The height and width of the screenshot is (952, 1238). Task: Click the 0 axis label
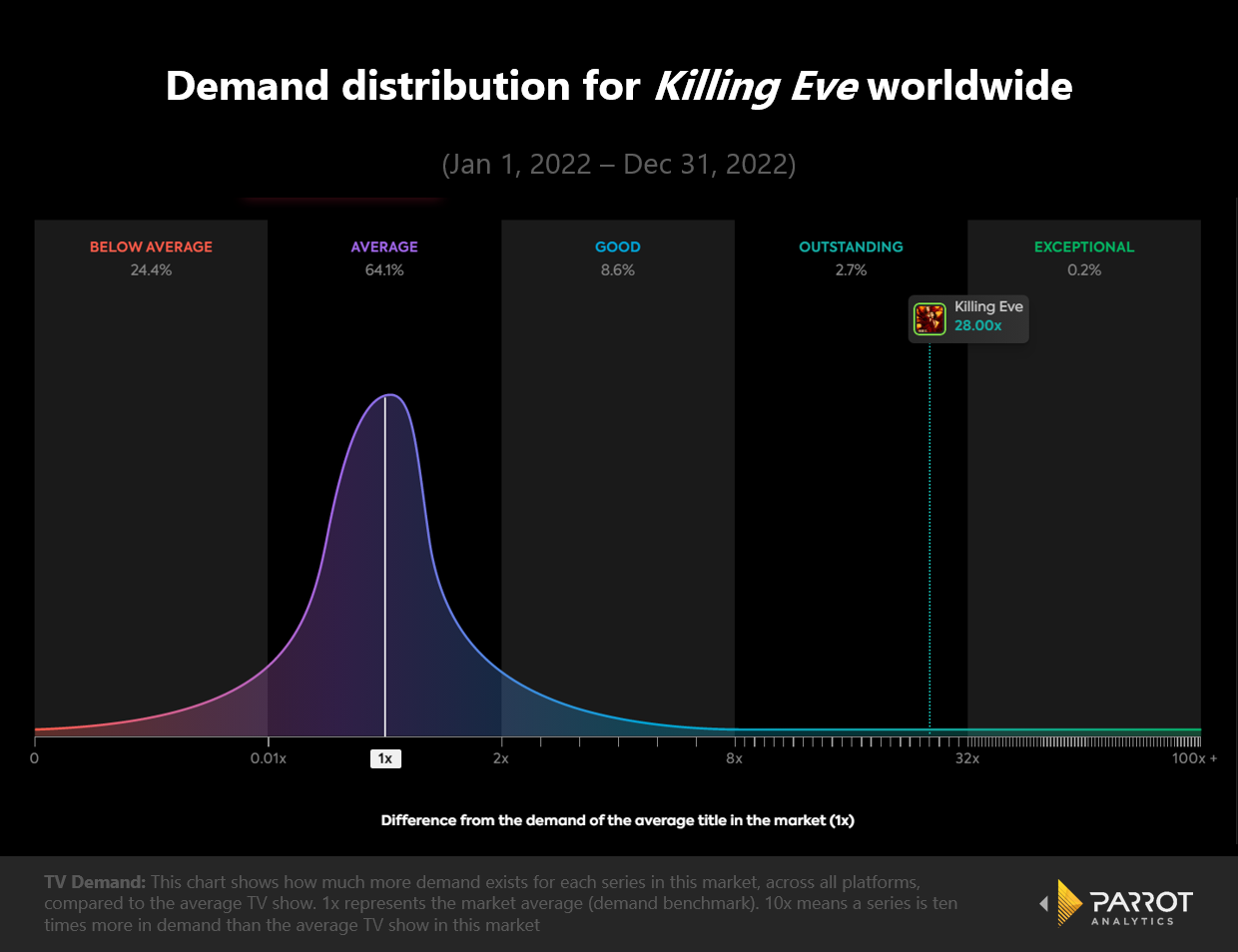[x=35, y=758]
